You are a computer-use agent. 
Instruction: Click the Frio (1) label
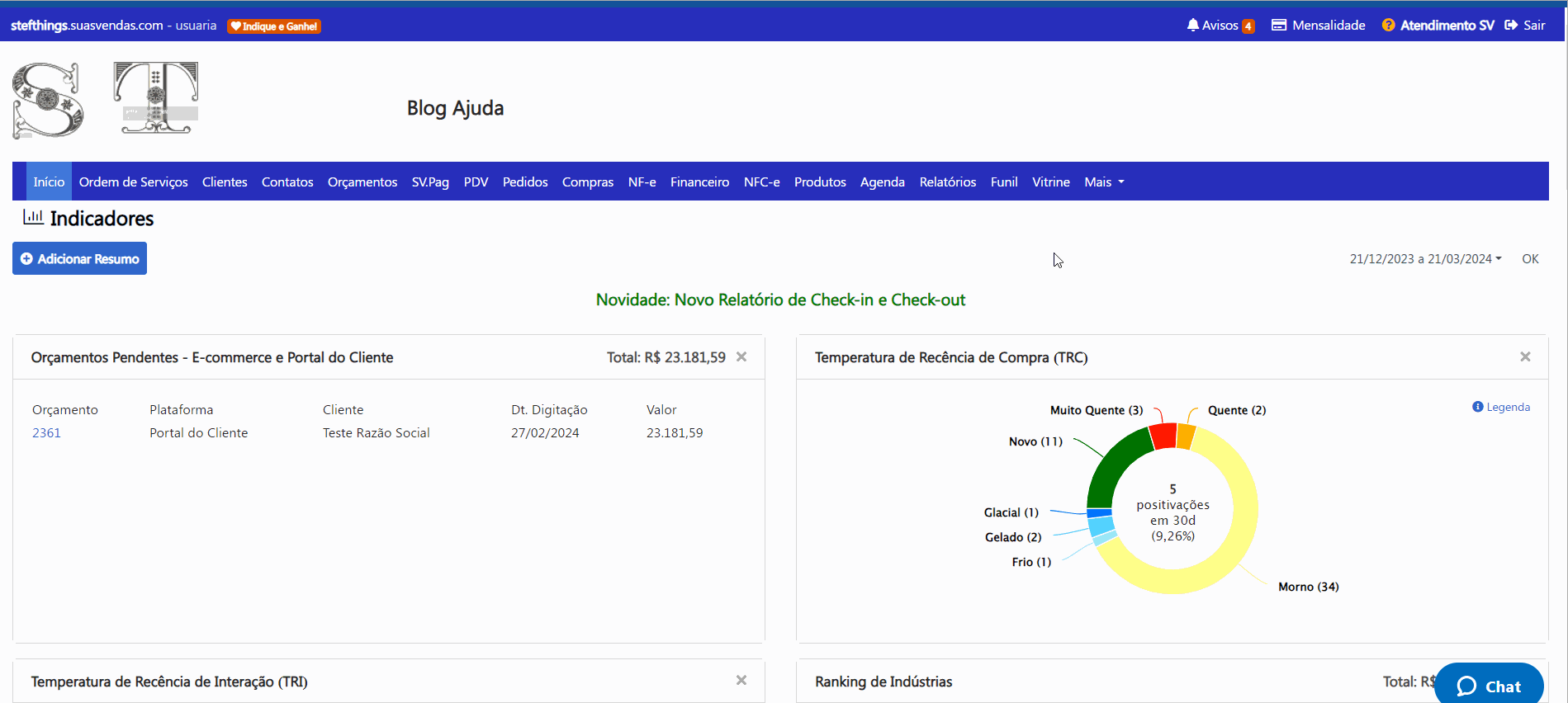(1031, 562)
